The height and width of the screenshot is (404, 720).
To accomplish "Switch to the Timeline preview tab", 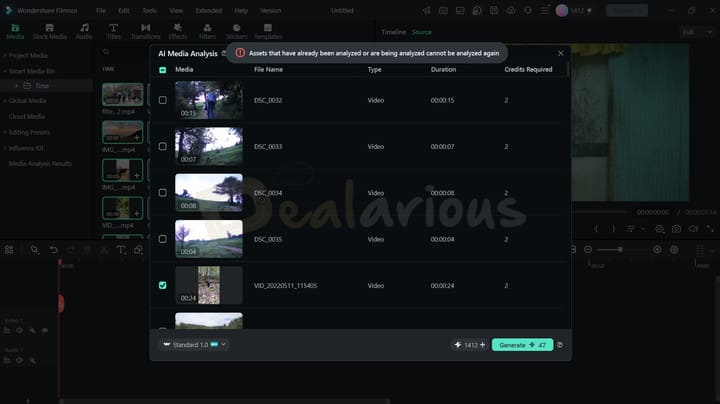I will 394,32.
